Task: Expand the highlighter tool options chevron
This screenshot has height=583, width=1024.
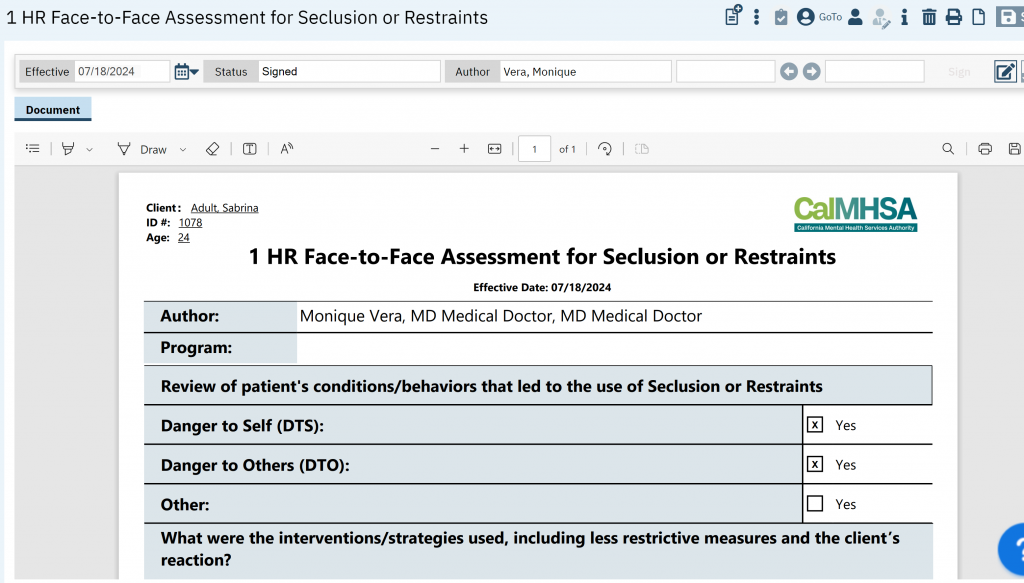Action: click(x=89, y=149)
